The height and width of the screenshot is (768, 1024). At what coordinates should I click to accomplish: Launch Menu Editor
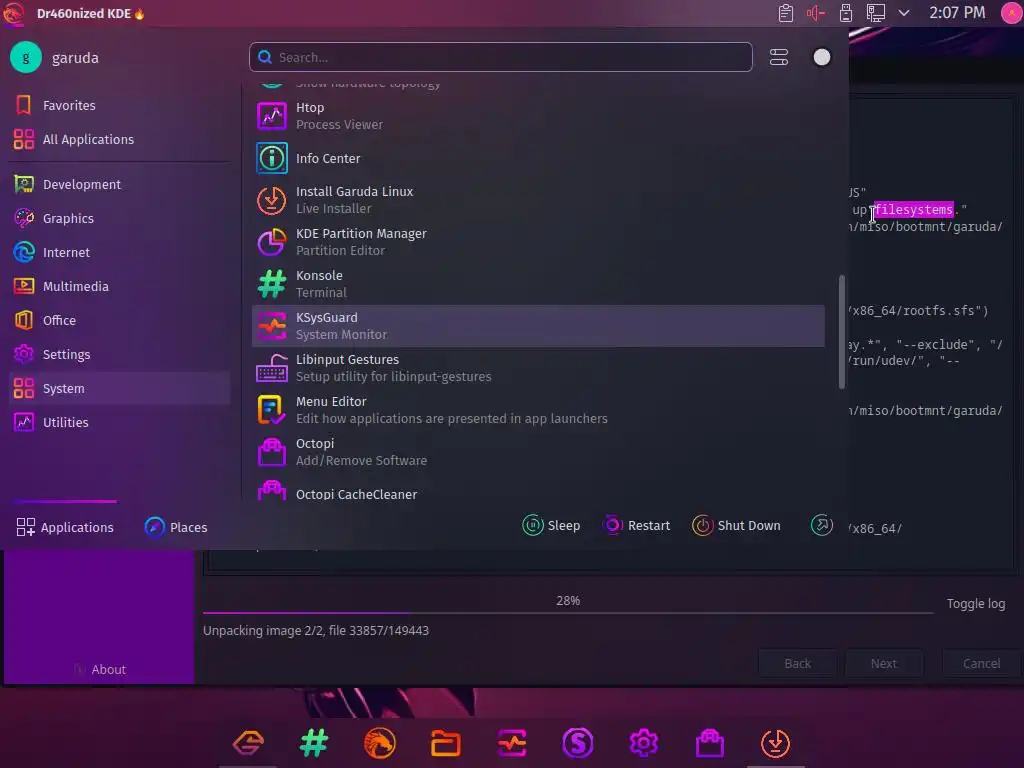click(538, 409)
